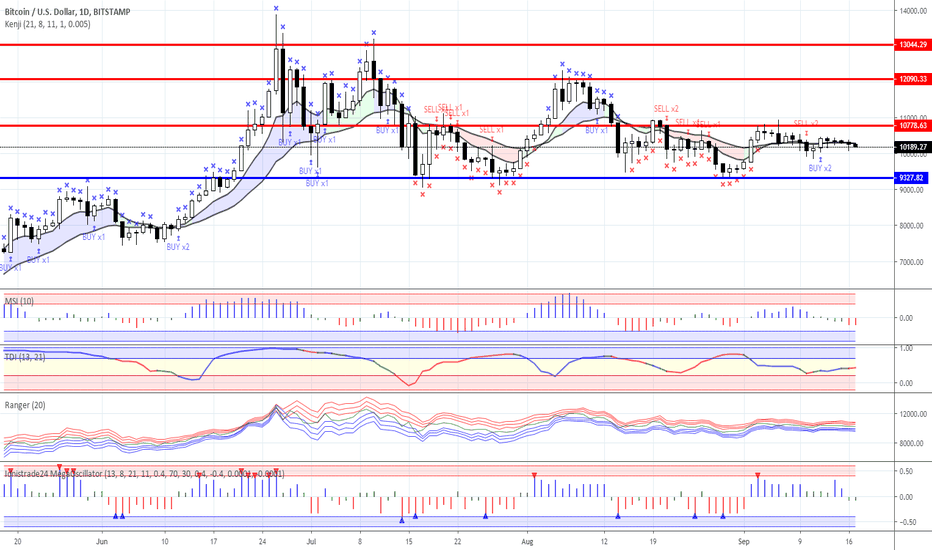Viewport: 932px width, 550px height.
Task: Click the BUY x2 signal near June 10
Action: (x=178, y=247)
